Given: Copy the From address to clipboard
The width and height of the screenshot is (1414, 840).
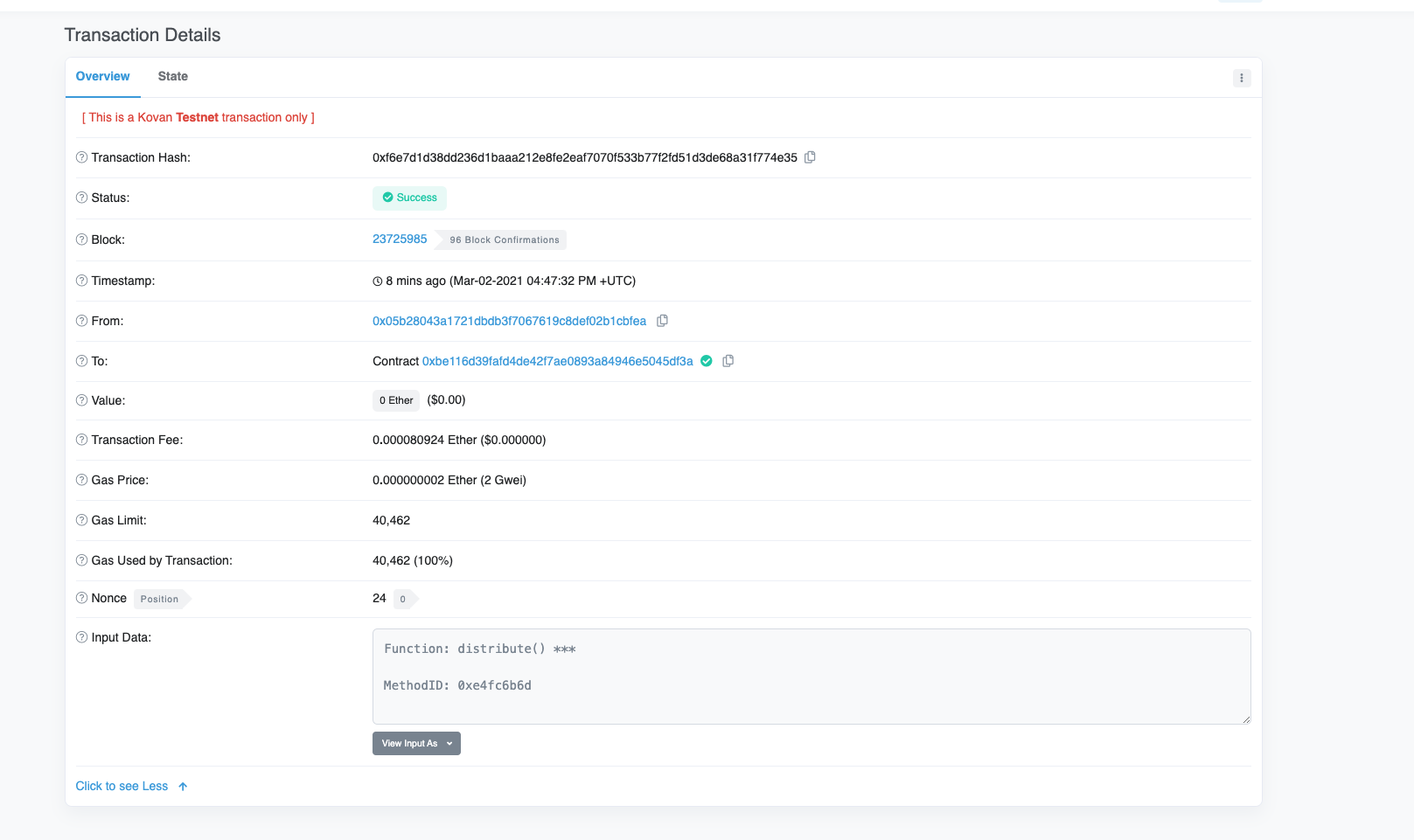Looking at the screenshot, I should coord(662,321).
